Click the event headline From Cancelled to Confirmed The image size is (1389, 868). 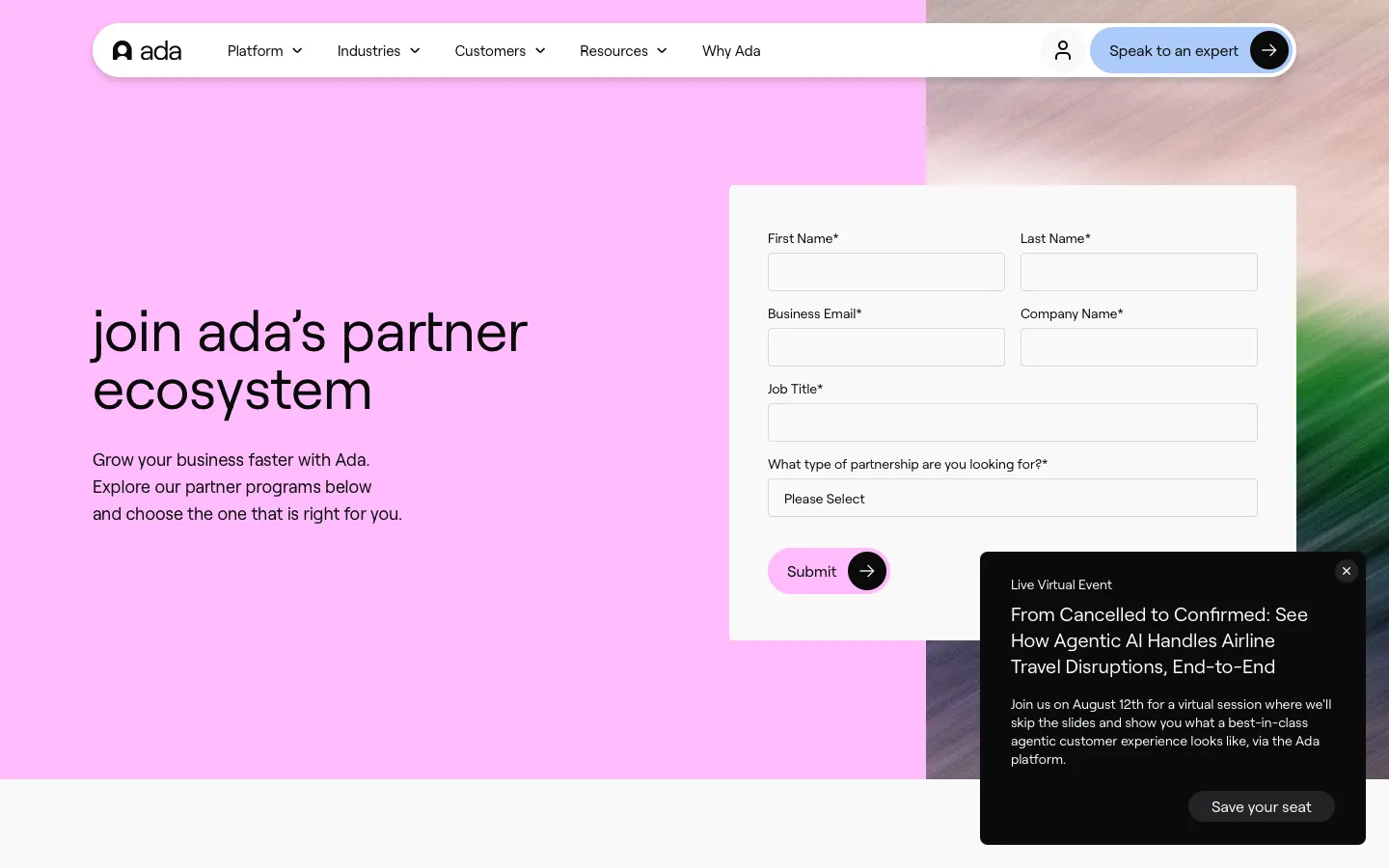(x=1159, y=640)
